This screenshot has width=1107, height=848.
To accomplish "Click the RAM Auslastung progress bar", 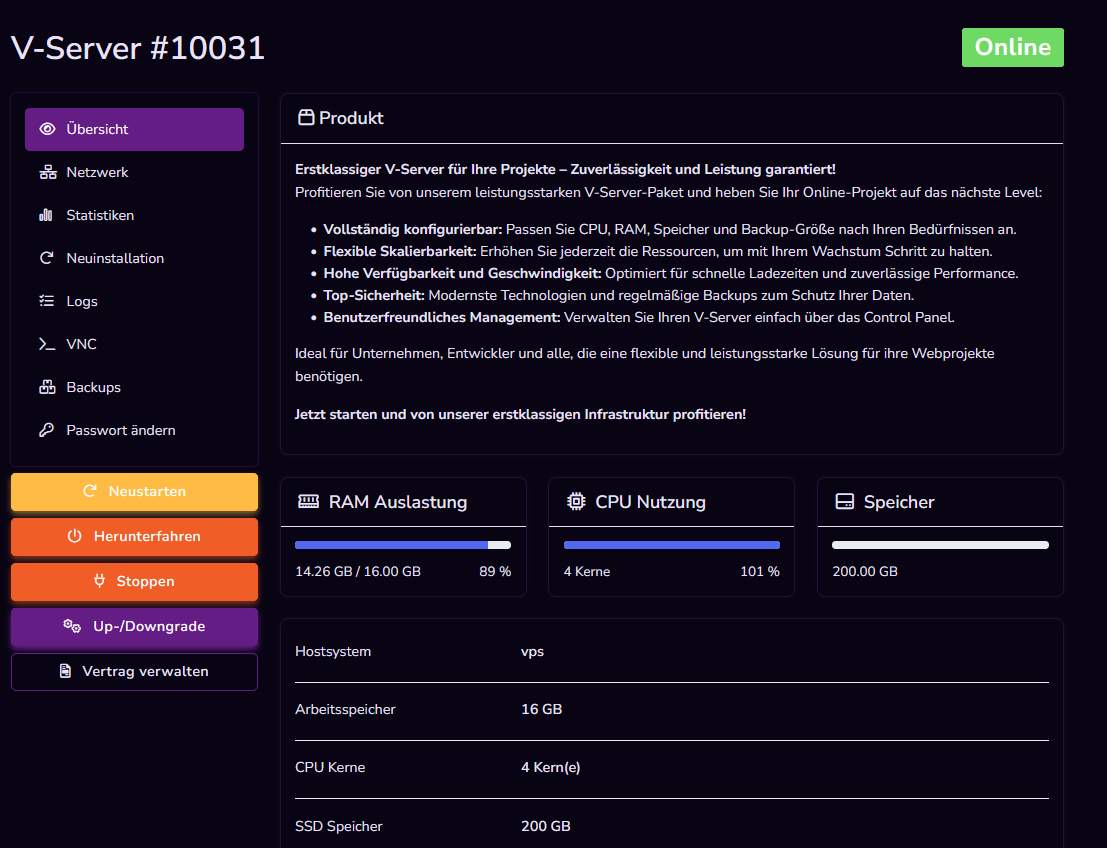I will (402, 544).
